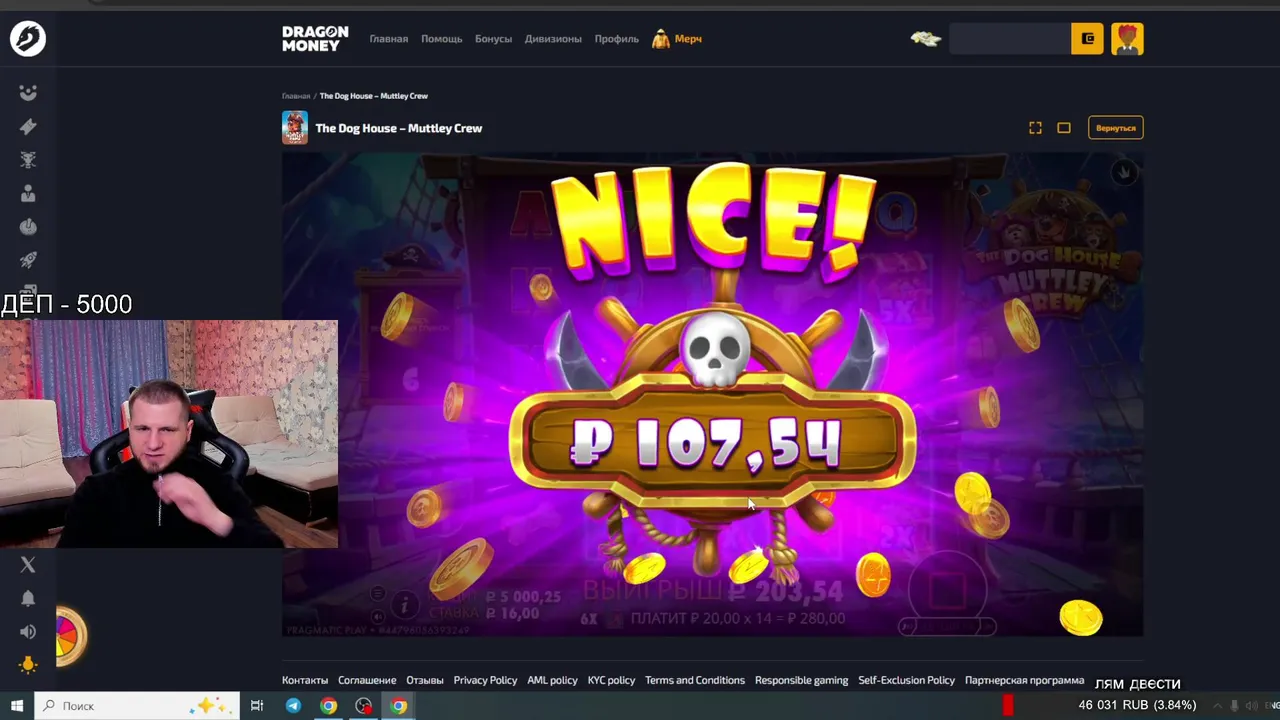Open Профиль in top navigation
Viewport: 1280px width, 720px height.
click(616, 39)
